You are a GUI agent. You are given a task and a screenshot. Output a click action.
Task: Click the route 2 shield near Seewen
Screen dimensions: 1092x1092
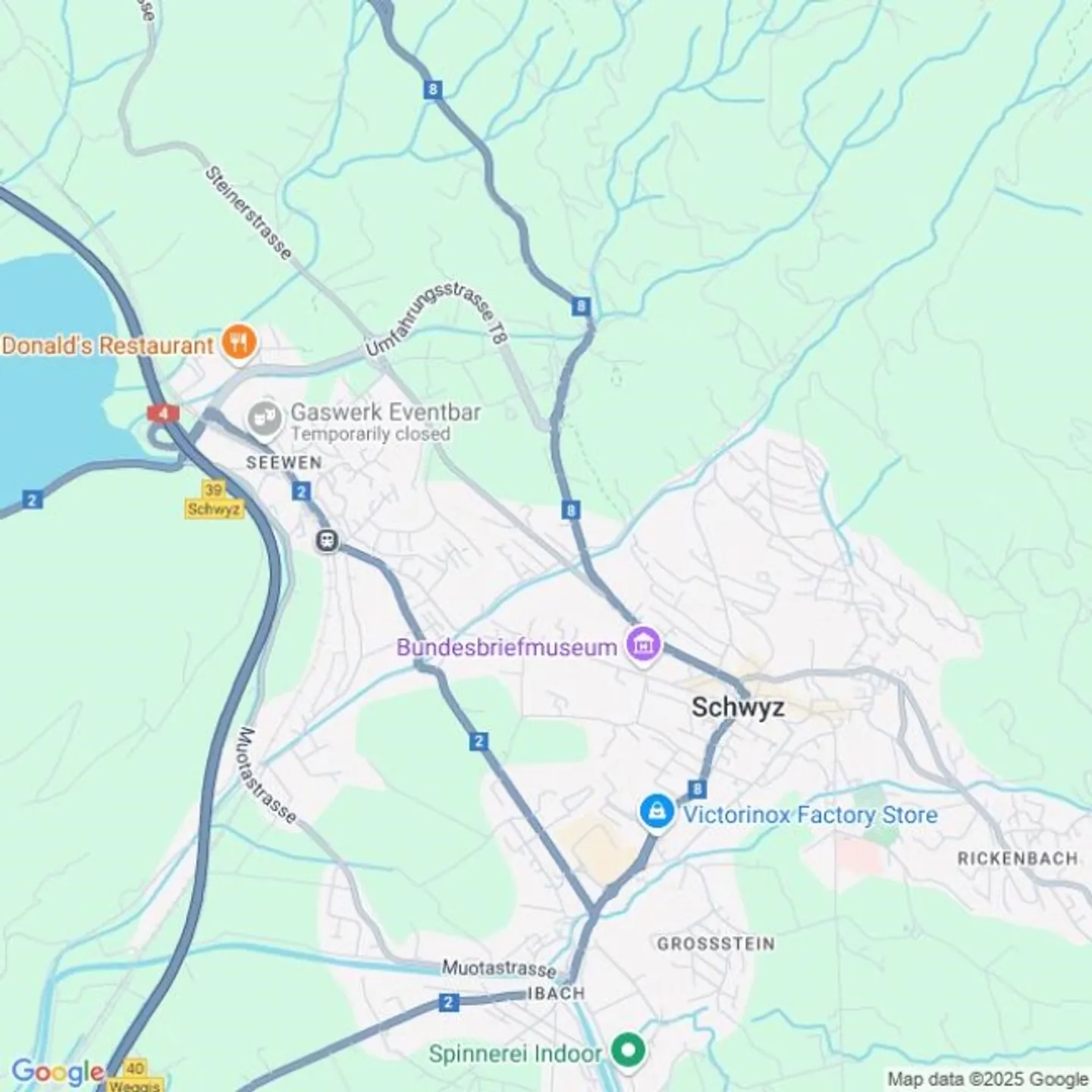click(x=301, y=492)
